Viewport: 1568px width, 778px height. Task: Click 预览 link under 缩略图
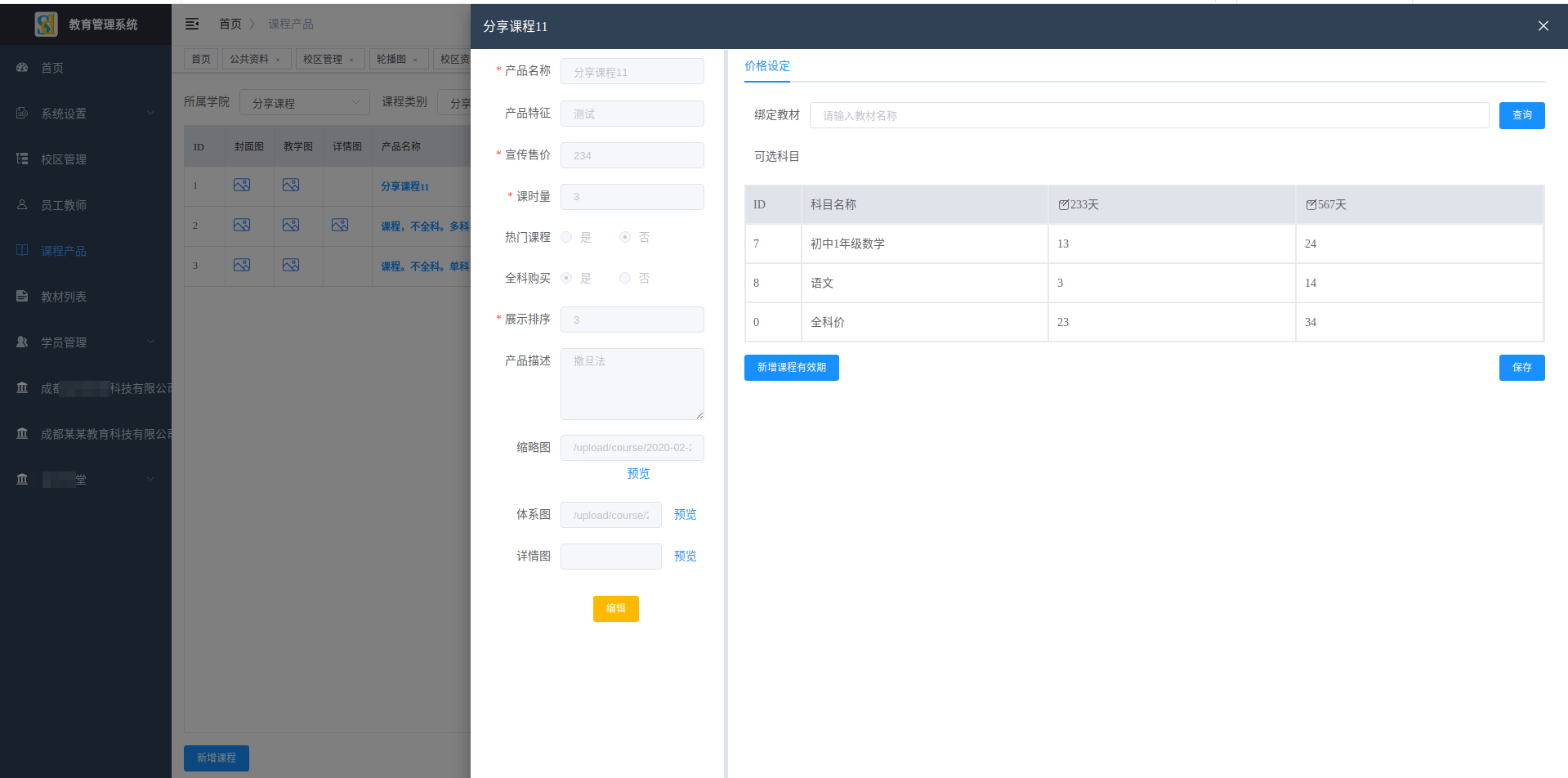click(x=638, y=474)
